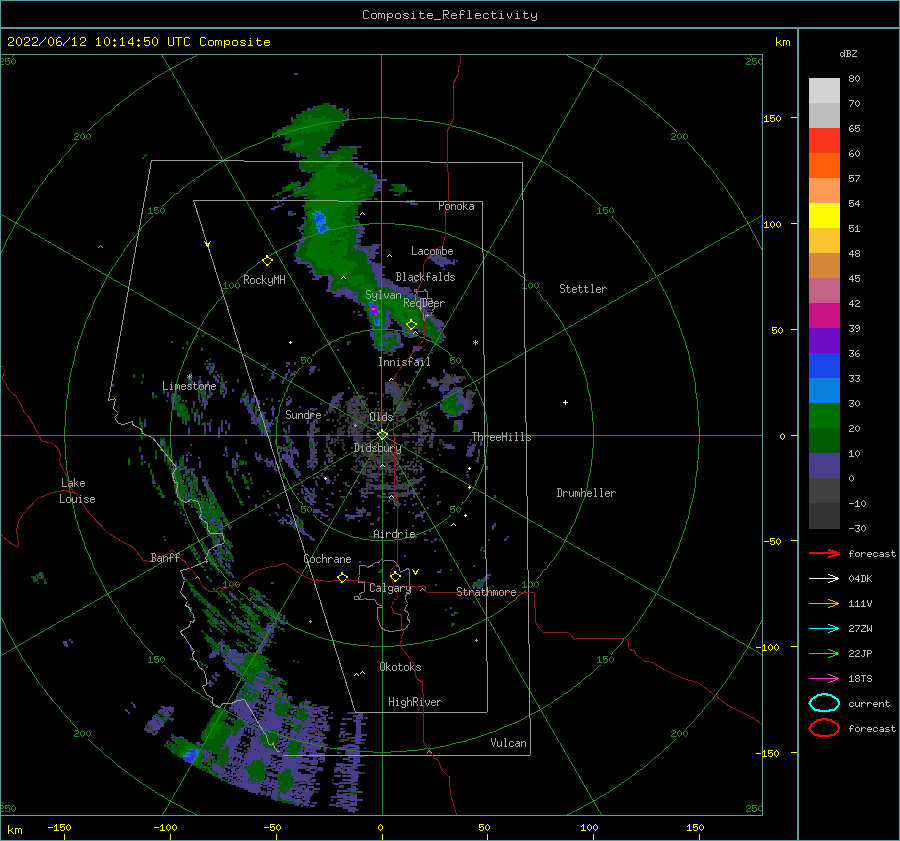The width and height of the screenshot is (900, 841).
Task: Click the Cochrane label on map
Action: (327, 559)
